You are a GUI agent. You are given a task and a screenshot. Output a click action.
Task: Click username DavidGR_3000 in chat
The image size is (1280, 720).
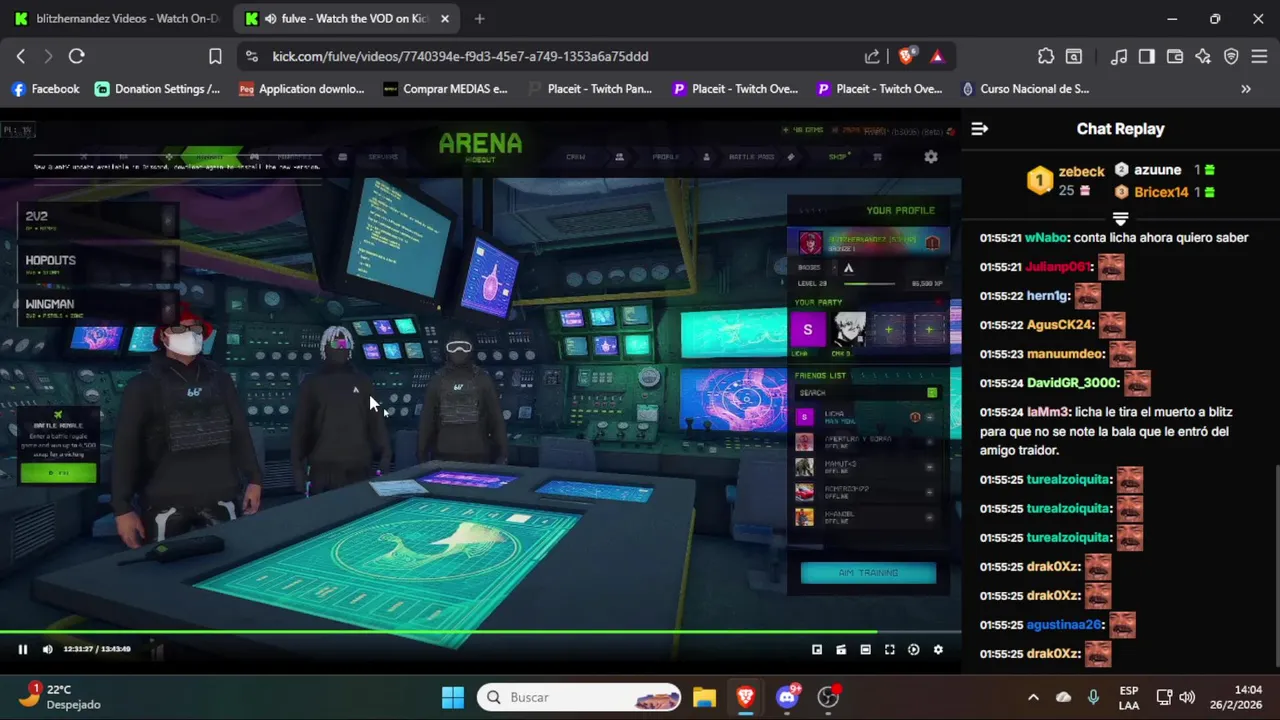pyautogui.click(x=1072, y=383)
